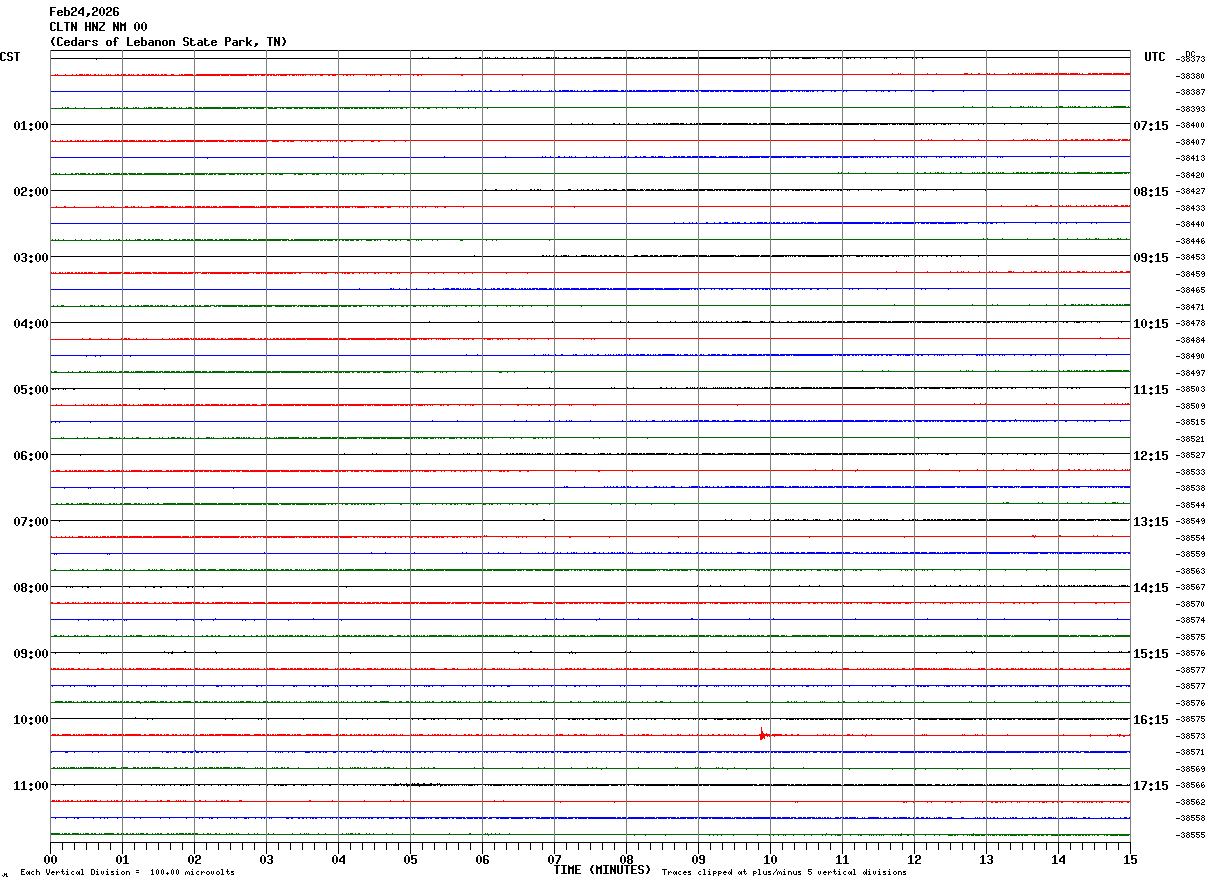Viewport: 1210px width, 886px height.
Task: Click the 11:15 UTC time label
Action: pyautogui.click(x=1151, y=389)
